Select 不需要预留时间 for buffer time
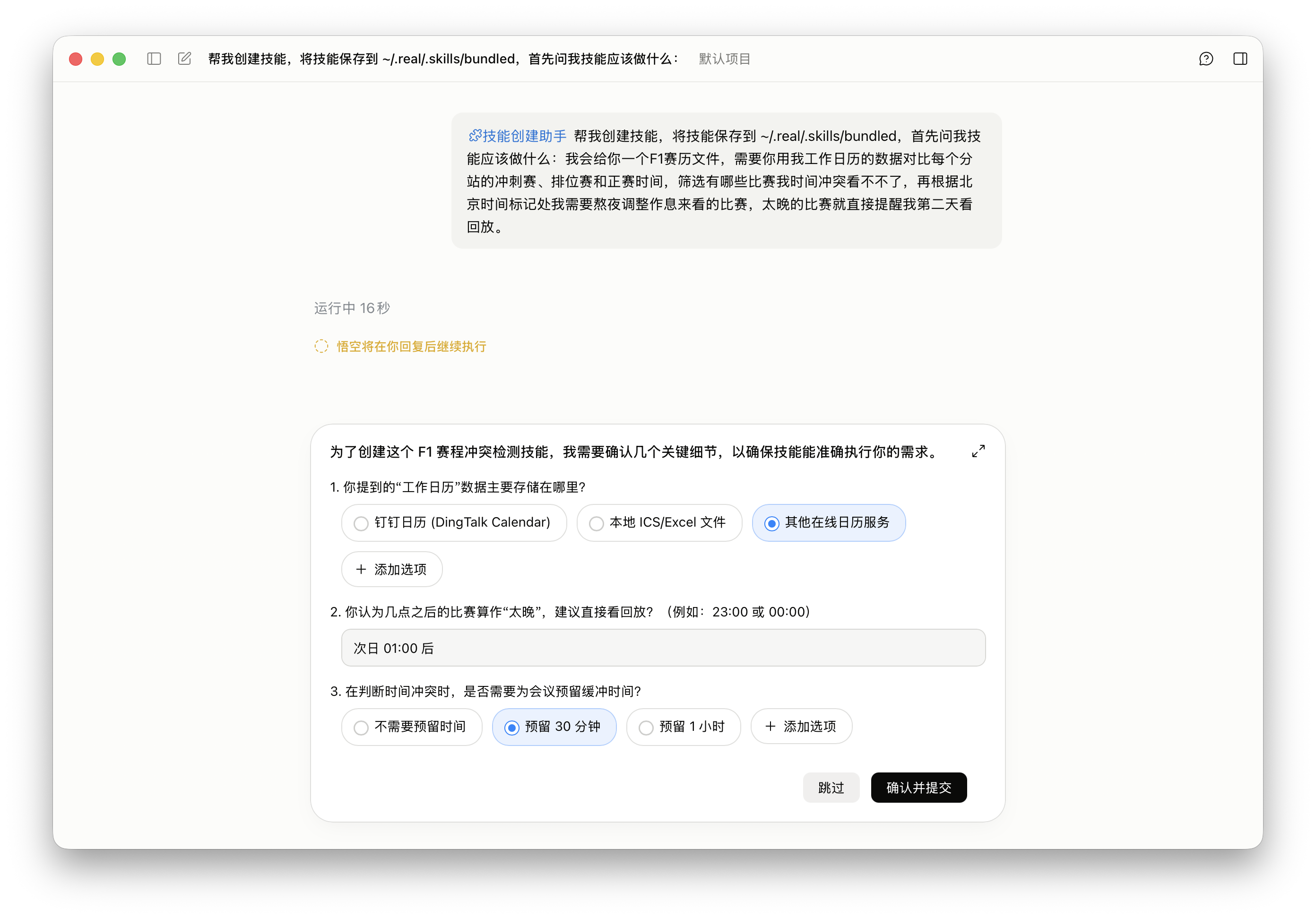This screenshot has height=919, width=1316. [x=412, y=727]
